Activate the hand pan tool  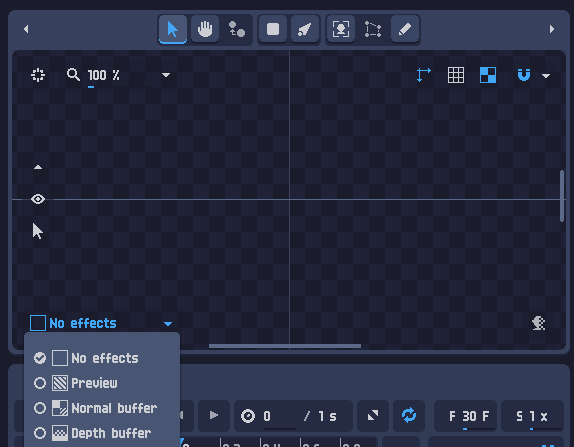(x=205, y=29)
